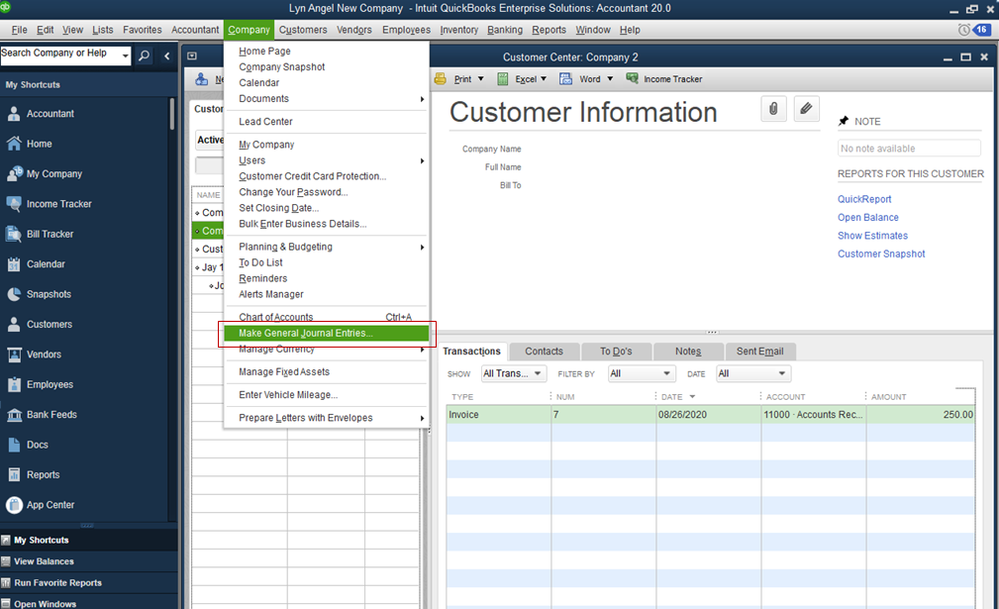Image resolution: width=999 pixels, height=609 pixels.
Task: Open the QuickReport link
Action: (x=864, y=199)
